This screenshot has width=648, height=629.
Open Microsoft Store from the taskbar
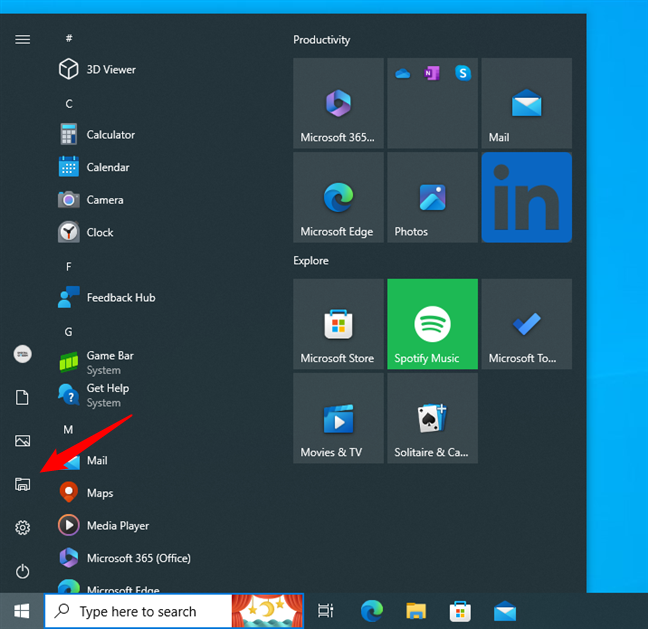(x=460, y=611)
